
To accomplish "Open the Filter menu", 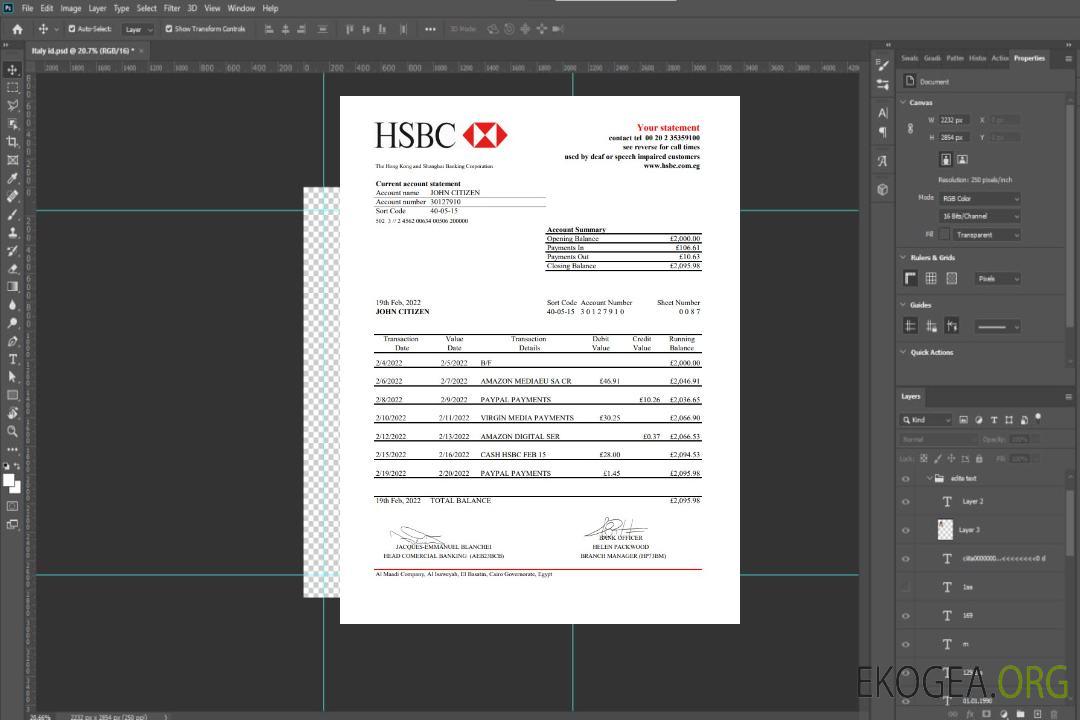I will (x=172, y=8).
